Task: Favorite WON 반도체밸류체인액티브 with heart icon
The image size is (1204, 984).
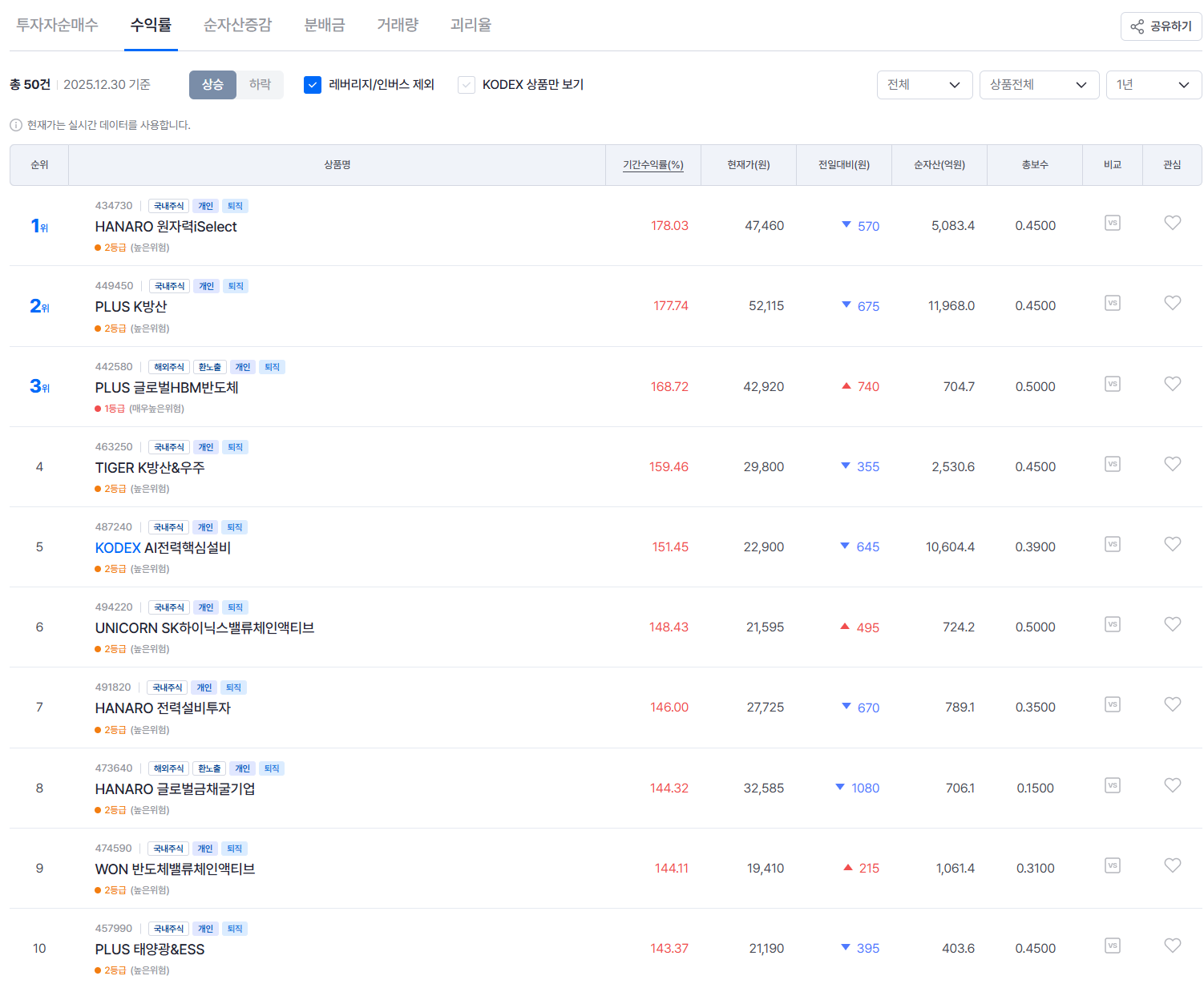Action: (x=1172, y=865)
